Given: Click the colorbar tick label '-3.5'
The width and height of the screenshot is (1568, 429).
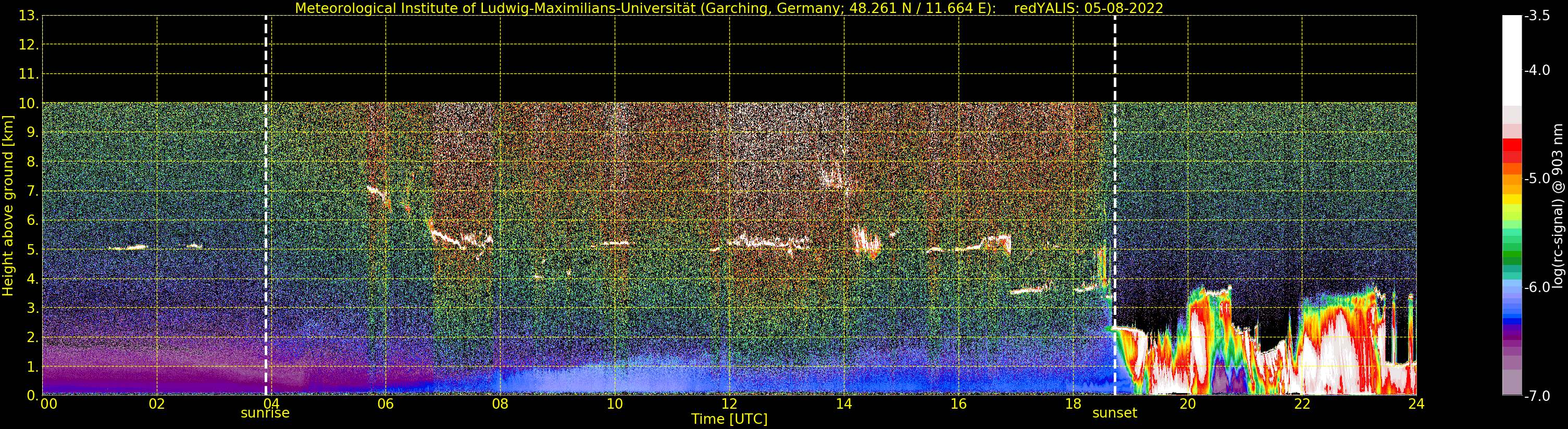Looking at the screenshot, I should click(x=1537, y=16).
